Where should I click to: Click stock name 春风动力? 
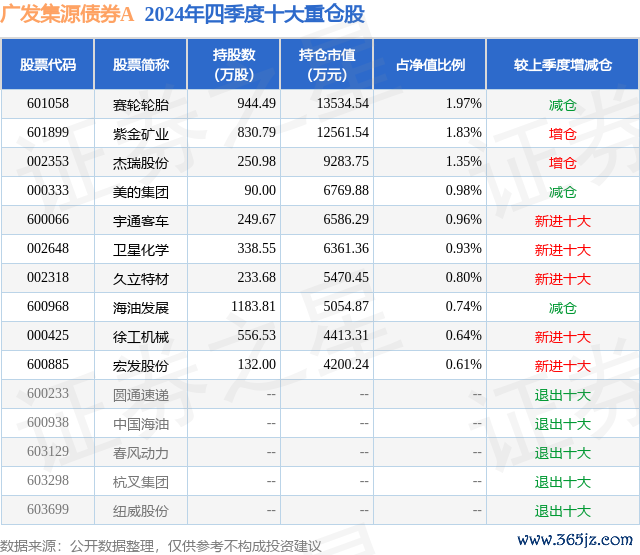click(141, 453)
